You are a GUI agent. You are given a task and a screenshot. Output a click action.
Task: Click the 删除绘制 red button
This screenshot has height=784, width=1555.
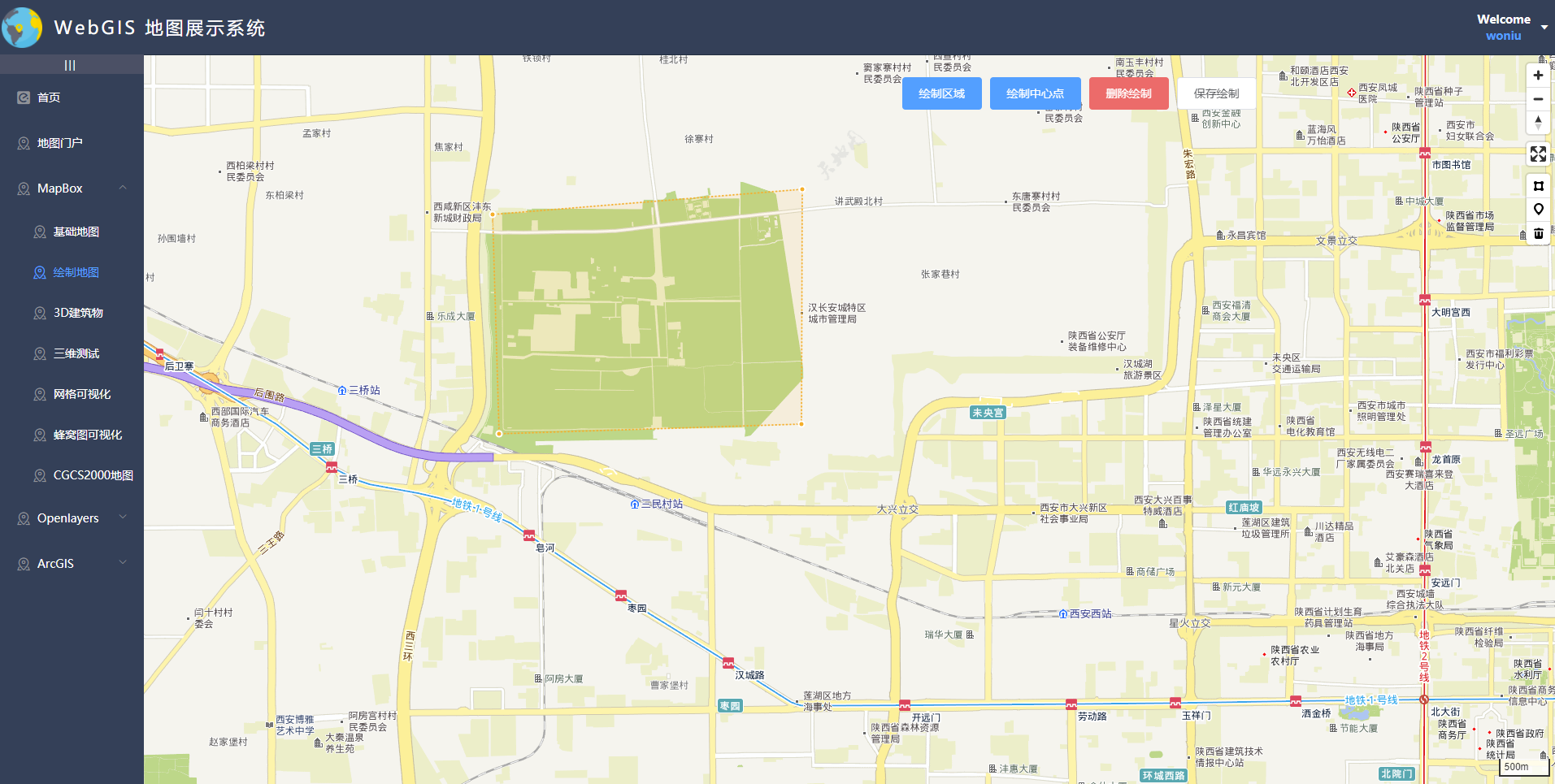point(1128,93)
